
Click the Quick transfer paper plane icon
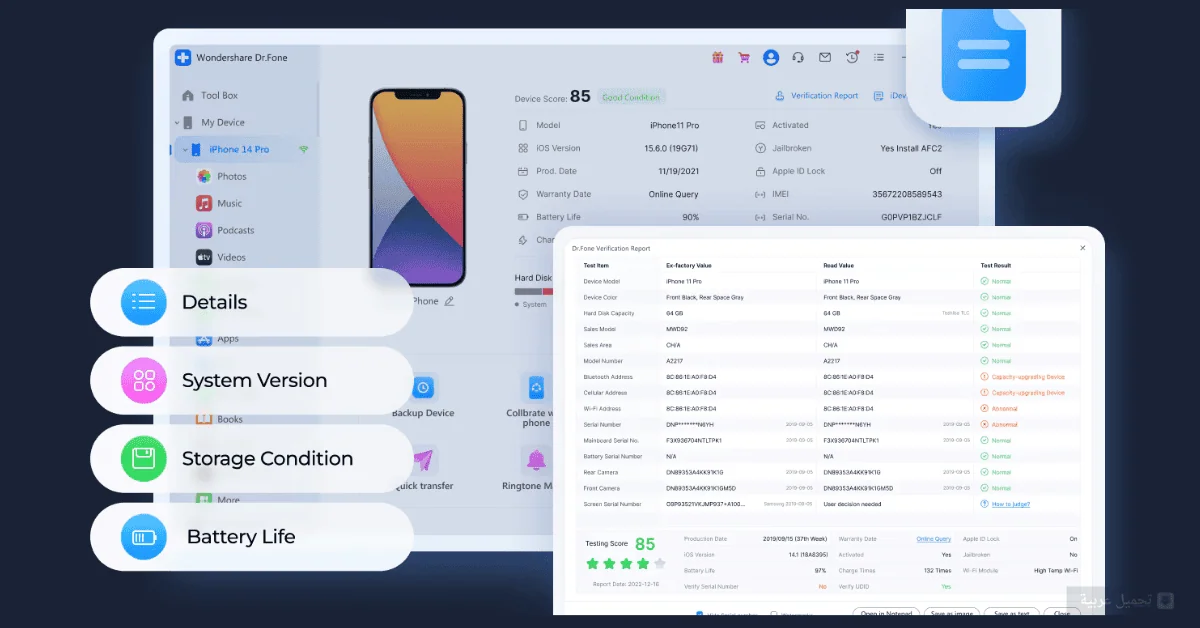pos(423,460)
